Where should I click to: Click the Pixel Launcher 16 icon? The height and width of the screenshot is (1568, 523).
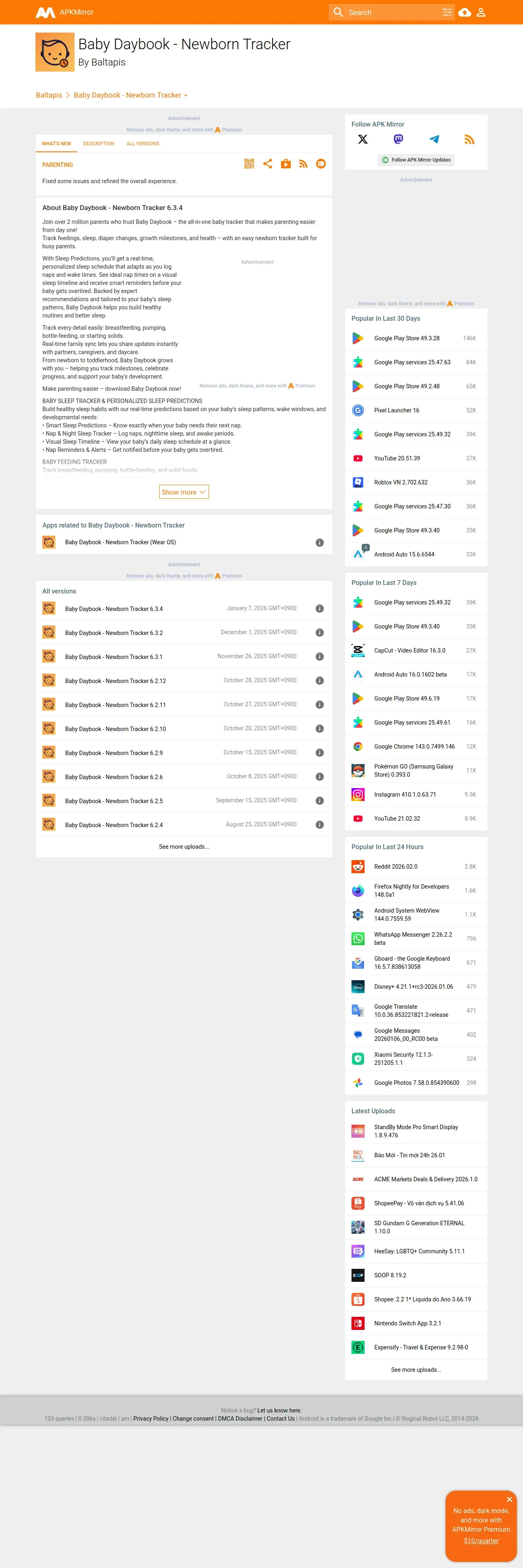[x=358, y=410]
